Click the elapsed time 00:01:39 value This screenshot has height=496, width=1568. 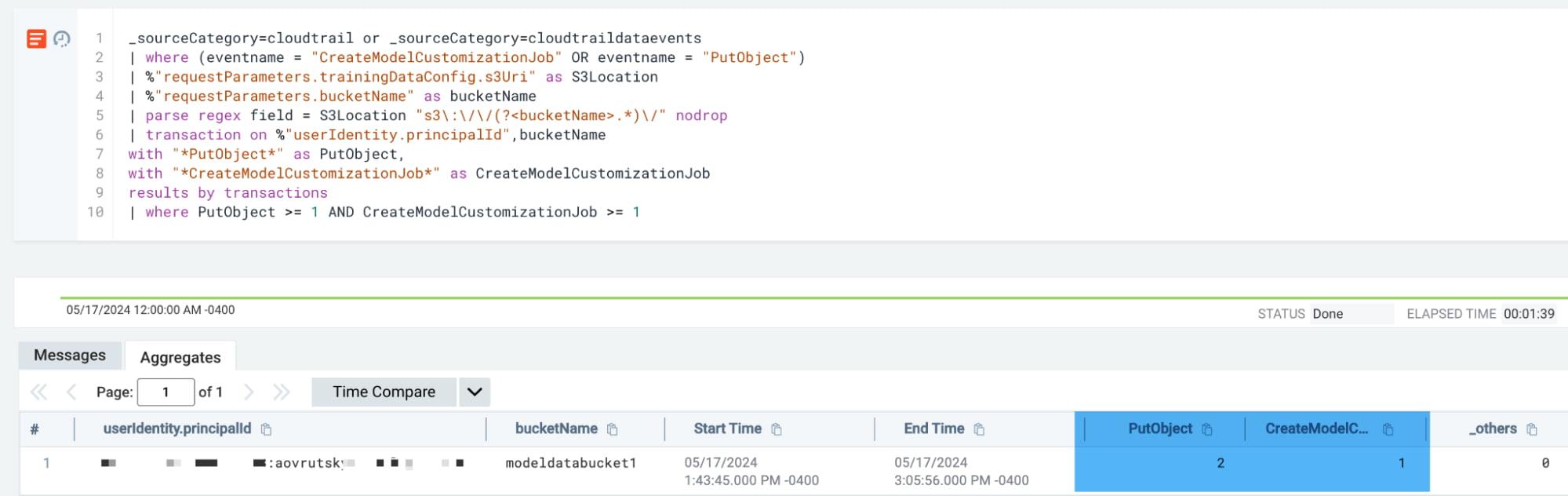pos(1529,314)
